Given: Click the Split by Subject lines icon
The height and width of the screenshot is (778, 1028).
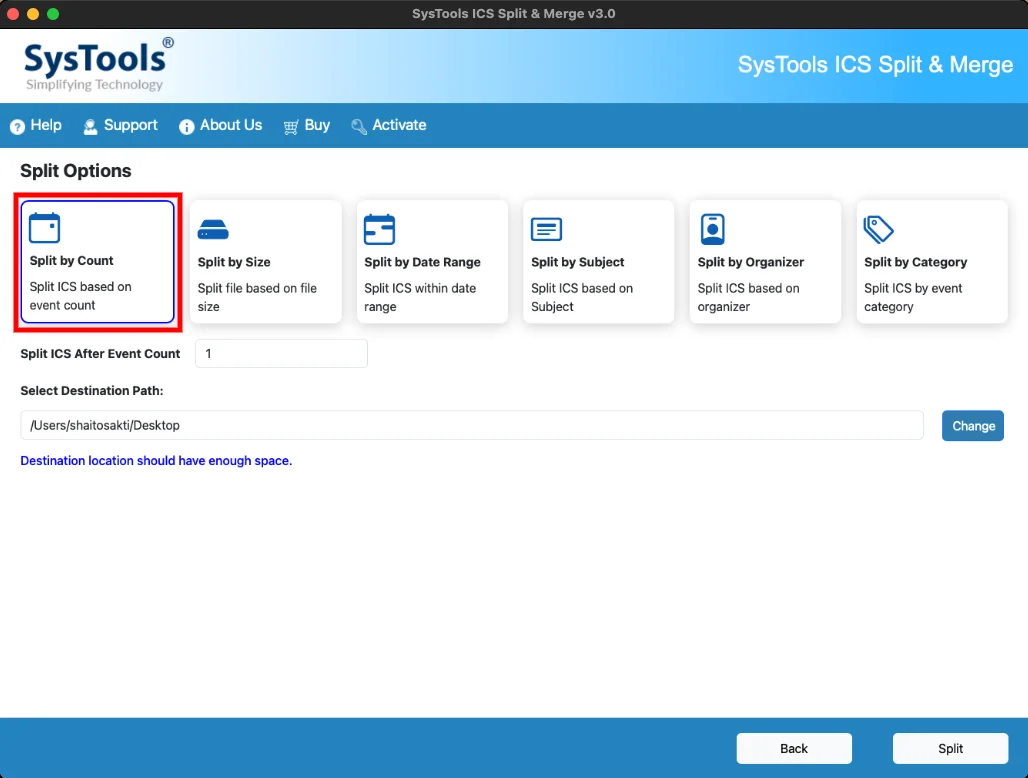Looking at the screenshot, I should [546, 229].
